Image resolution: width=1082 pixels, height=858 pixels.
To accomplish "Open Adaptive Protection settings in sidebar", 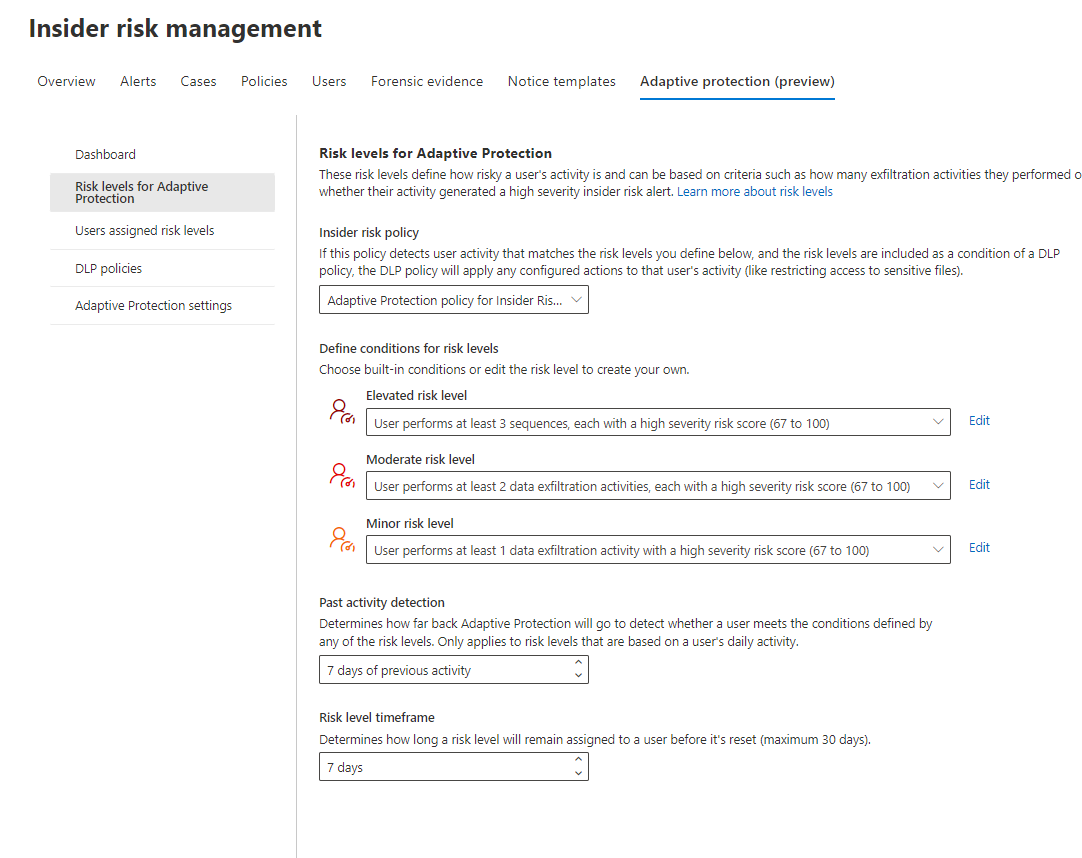I will click(153, 306).
